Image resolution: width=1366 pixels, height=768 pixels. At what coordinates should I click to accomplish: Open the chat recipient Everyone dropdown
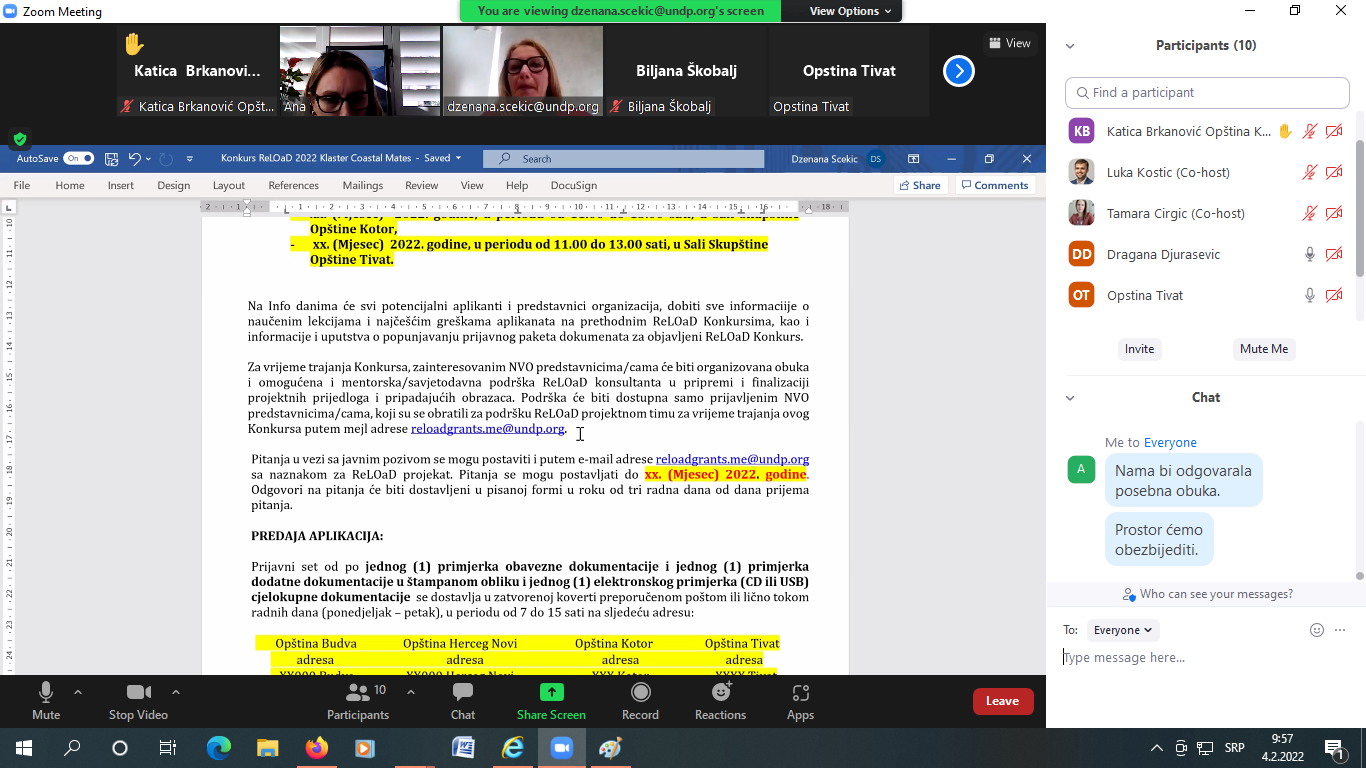[x=1123, y=630]
